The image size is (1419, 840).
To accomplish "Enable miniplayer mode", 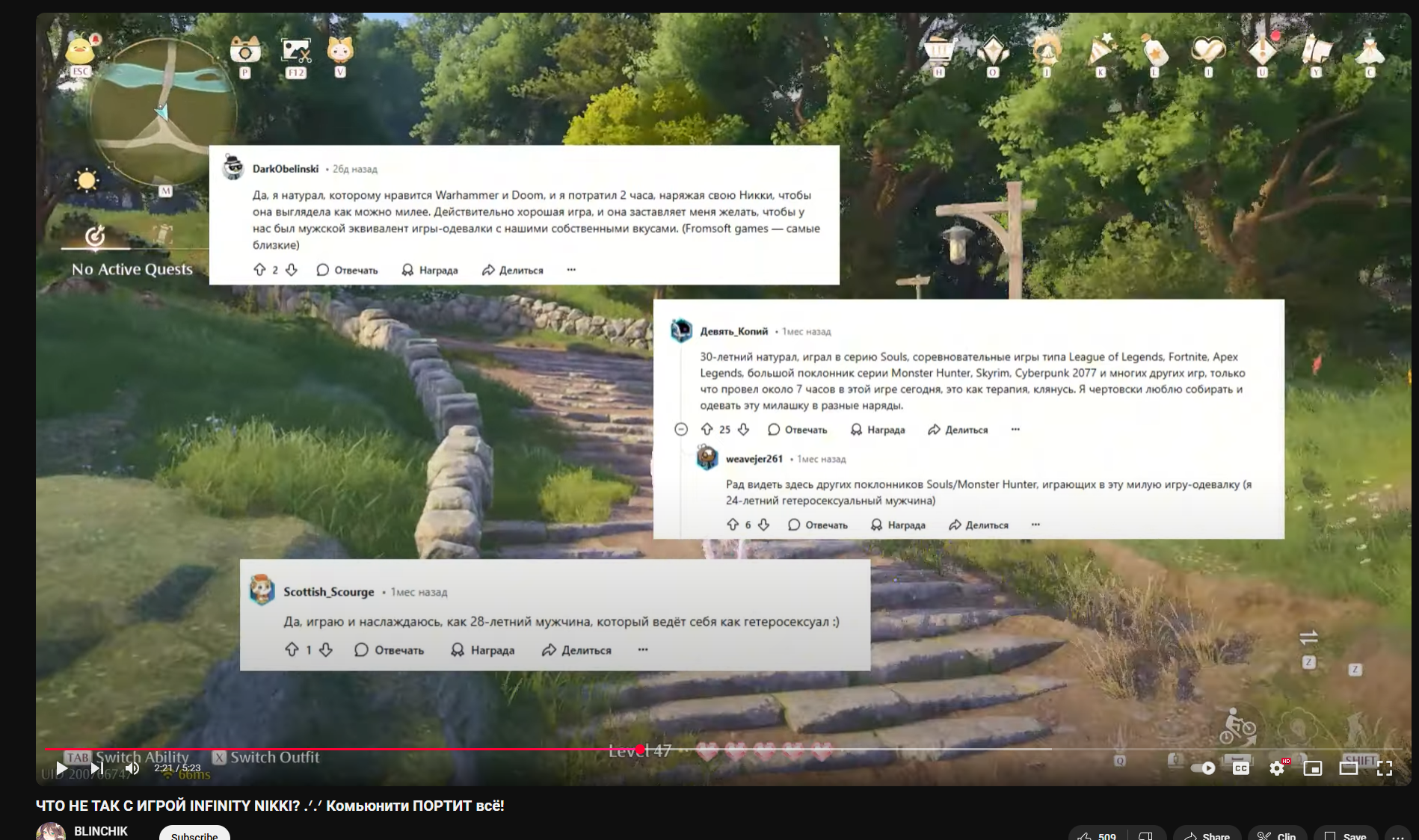I will [x=1313, y=768].
